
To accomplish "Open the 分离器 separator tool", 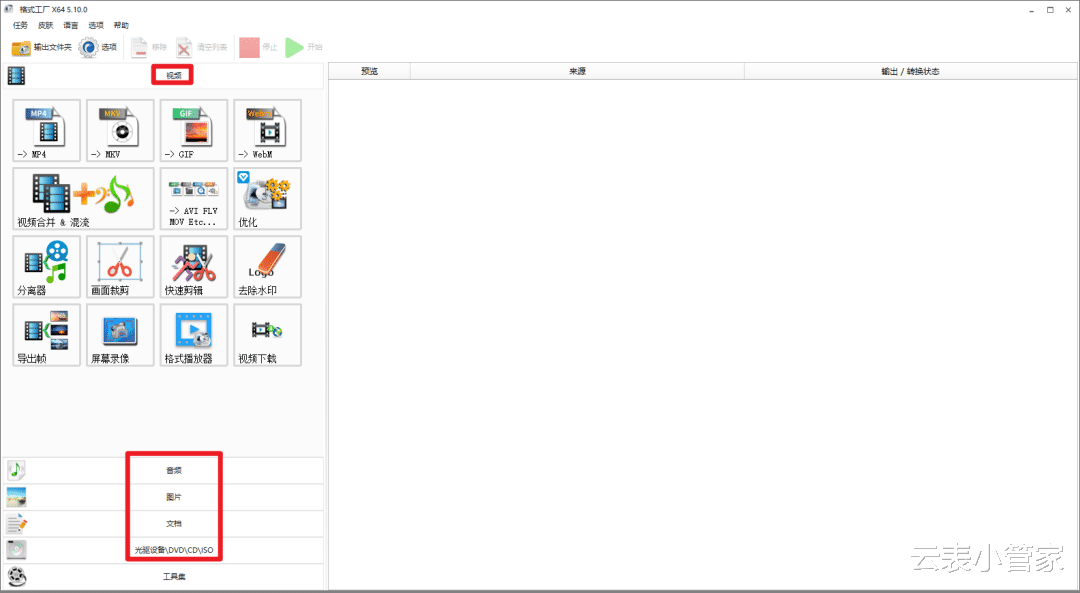I will pos(47,267).
